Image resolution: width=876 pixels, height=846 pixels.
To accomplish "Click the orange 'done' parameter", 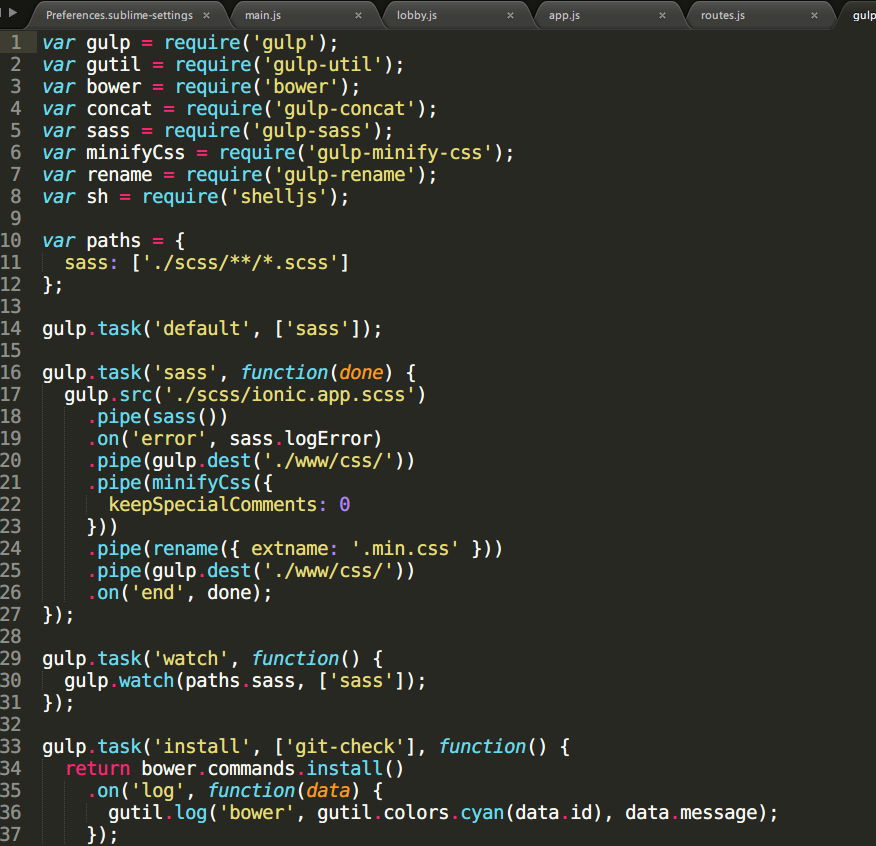I will tap(361, 373).
